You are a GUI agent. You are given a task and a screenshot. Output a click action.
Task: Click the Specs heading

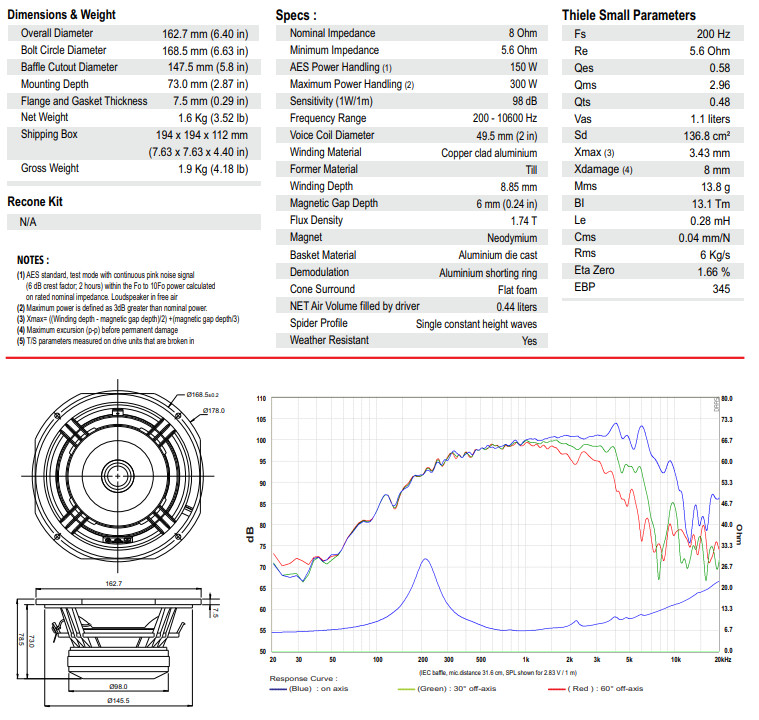[296, 15]
